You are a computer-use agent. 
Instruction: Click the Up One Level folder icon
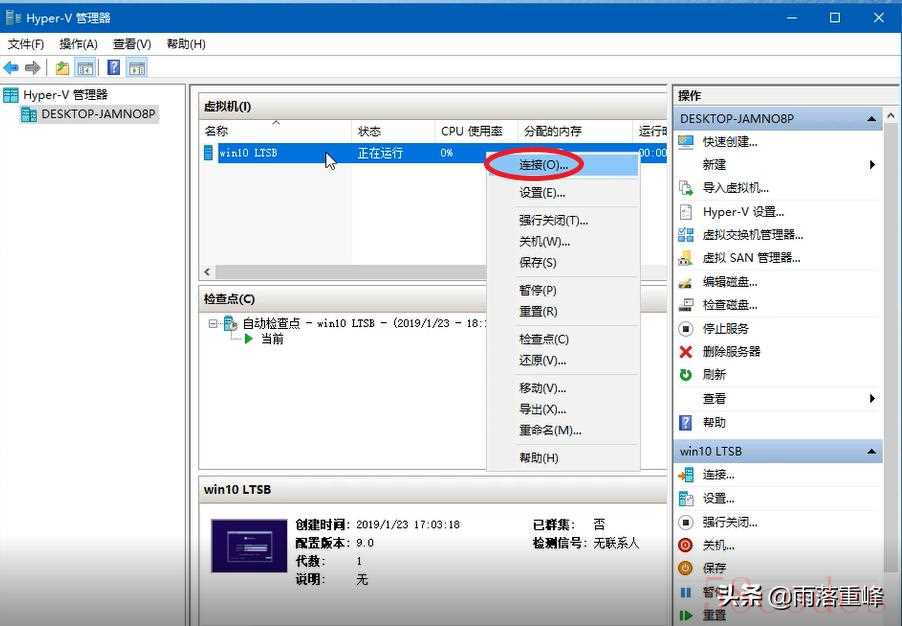pos(62,68)
